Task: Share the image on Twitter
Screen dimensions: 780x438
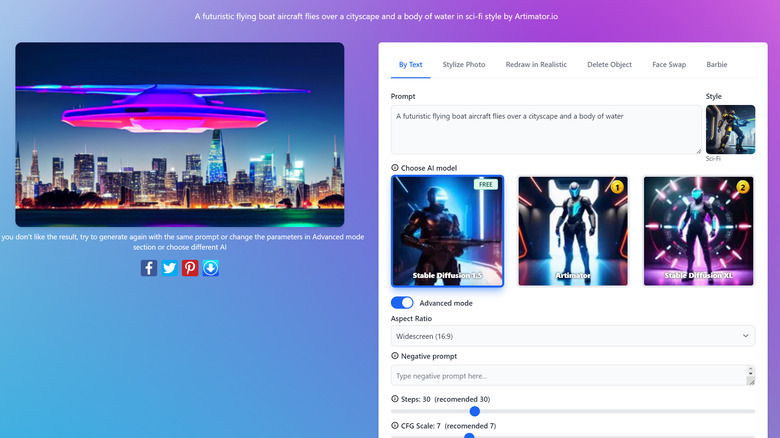Action: (x=169, y=268)
